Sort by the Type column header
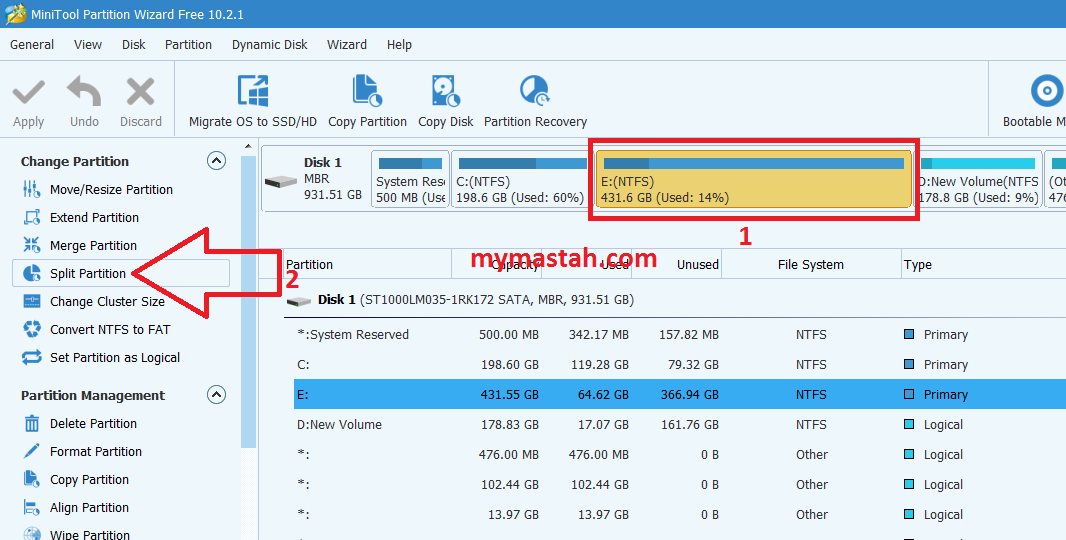The image size is (1066, 540). point(982,265)
